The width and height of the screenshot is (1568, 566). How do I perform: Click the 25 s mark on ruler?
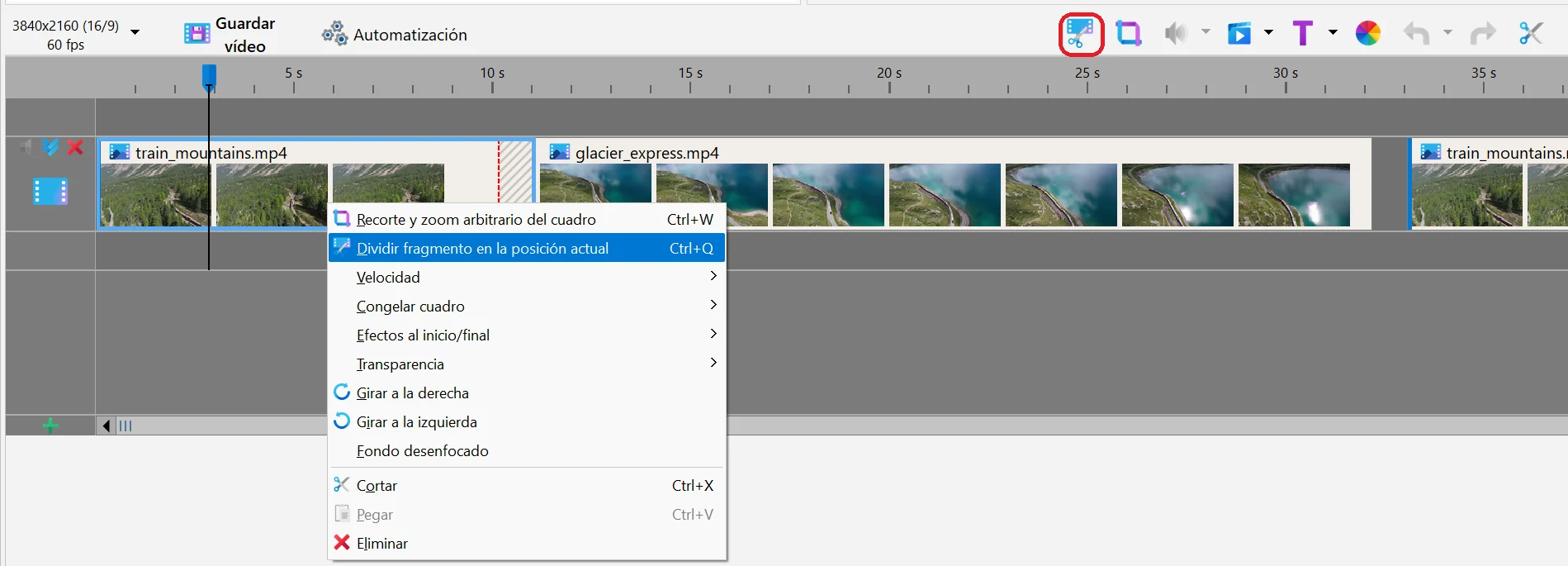coord(1087,74)
